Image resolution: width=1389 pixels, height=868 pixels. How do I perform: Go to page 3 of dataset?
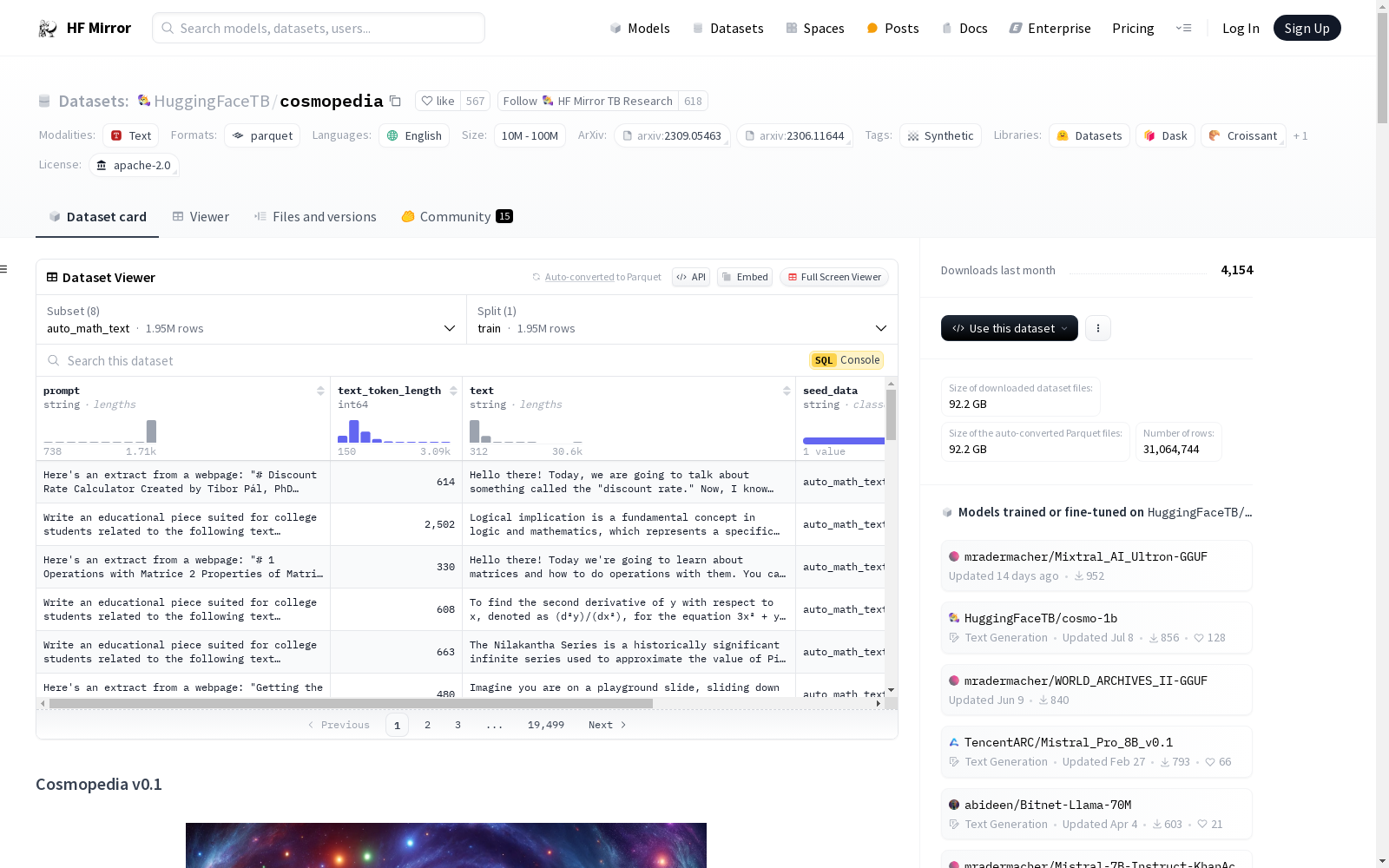[458, 725]
